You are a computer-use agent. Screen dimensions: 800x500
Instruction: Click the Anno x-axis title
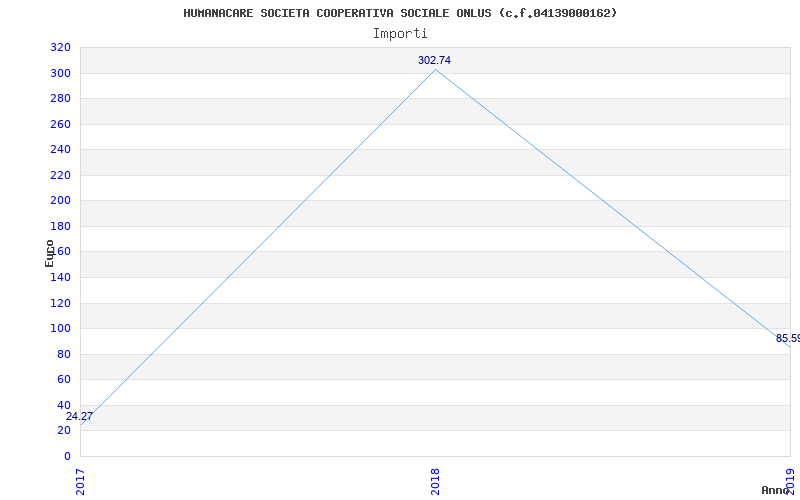coord(774,490)
